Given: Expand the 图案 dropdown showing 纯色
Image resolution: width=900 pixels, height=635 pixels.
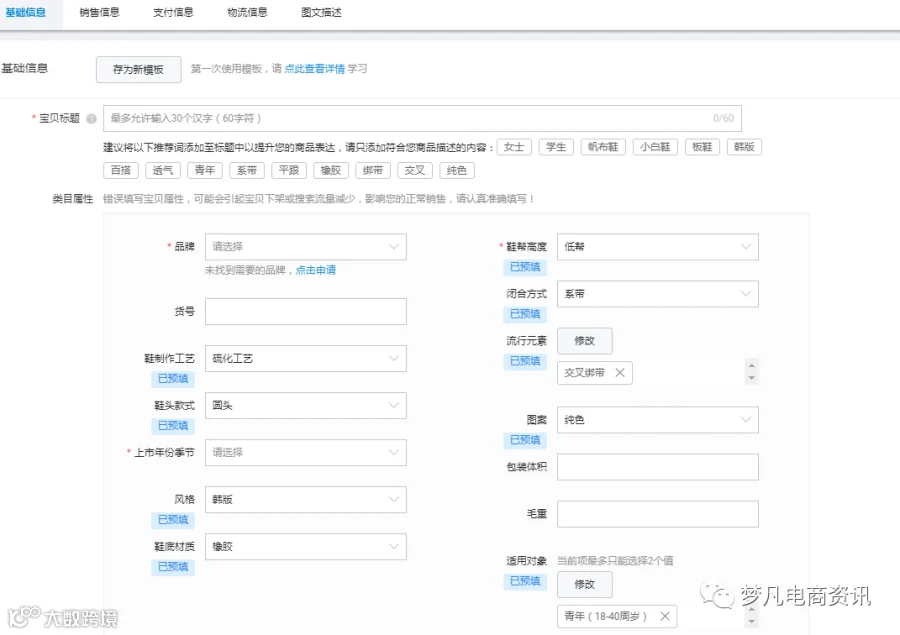Looking at the screenshot, I should click(658, 420).
